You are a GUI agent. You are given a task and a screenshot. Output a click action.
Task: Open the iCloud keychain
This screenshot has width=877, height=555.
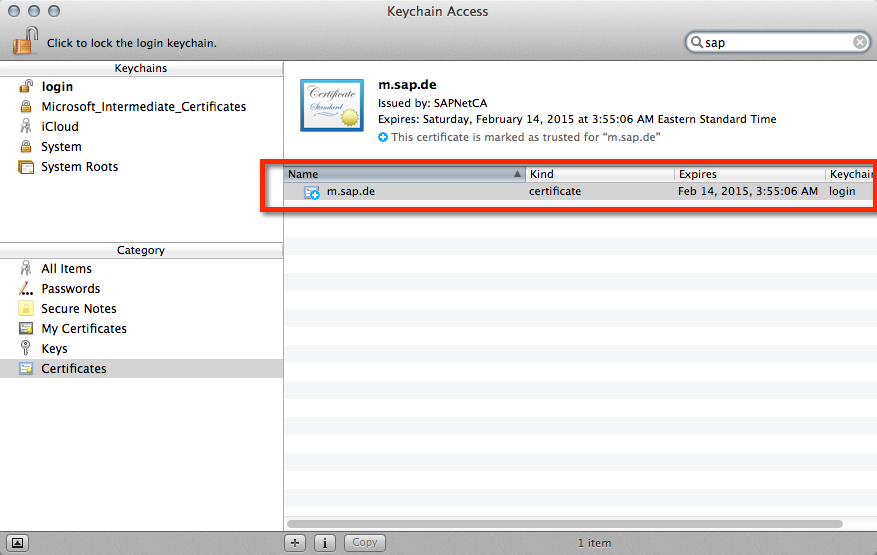pyautogui.click(x=59, y=127)
